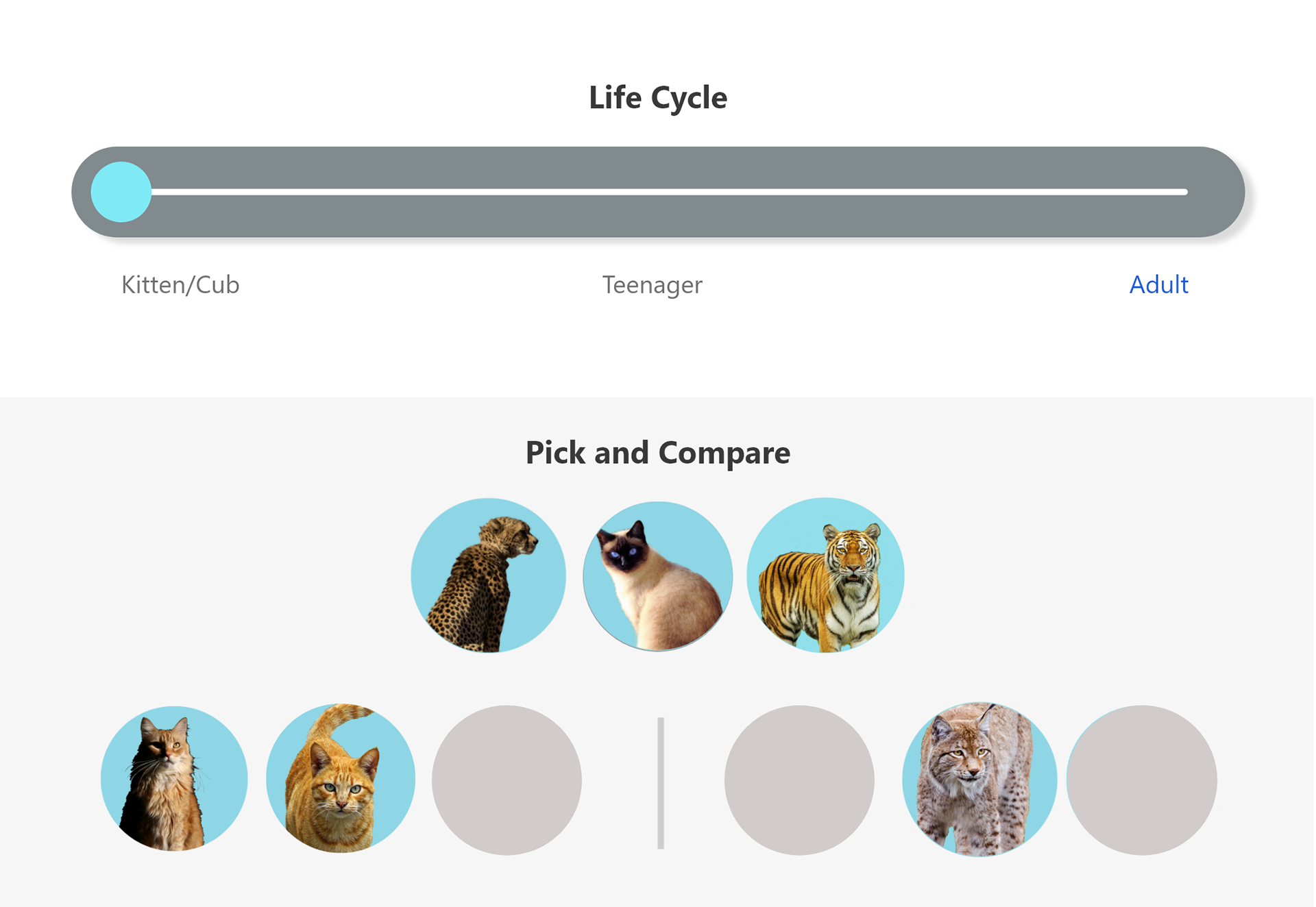Click the long-haired brown cat circle
The image size is (1316, 907).
(174, 779)
